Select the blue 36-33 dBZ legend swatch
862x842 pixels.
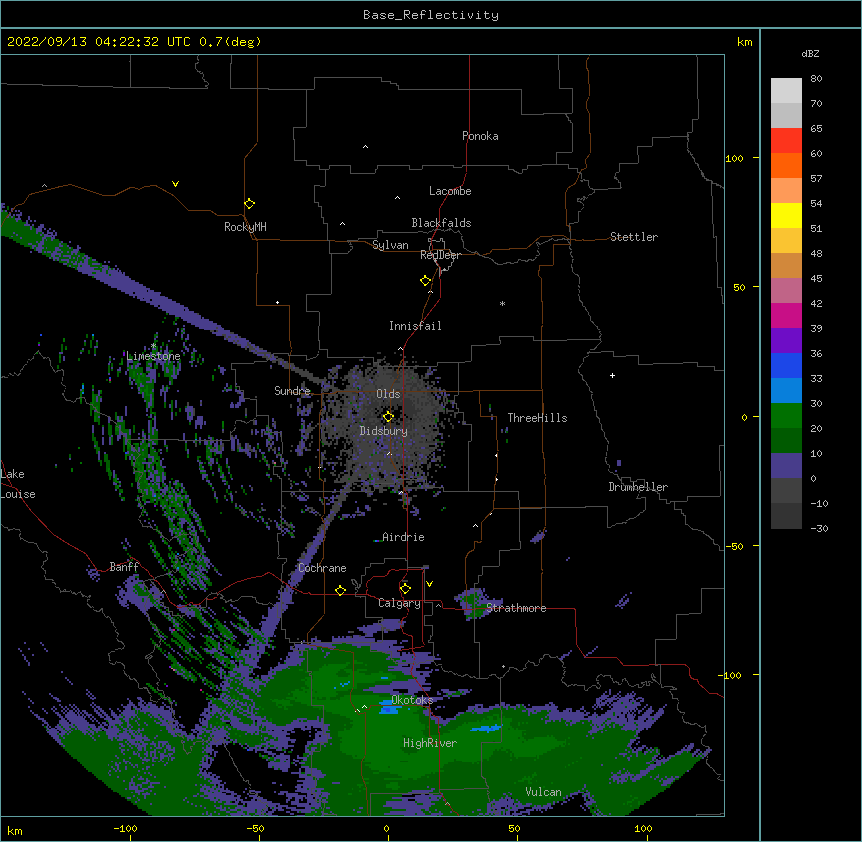click(786, 365)
